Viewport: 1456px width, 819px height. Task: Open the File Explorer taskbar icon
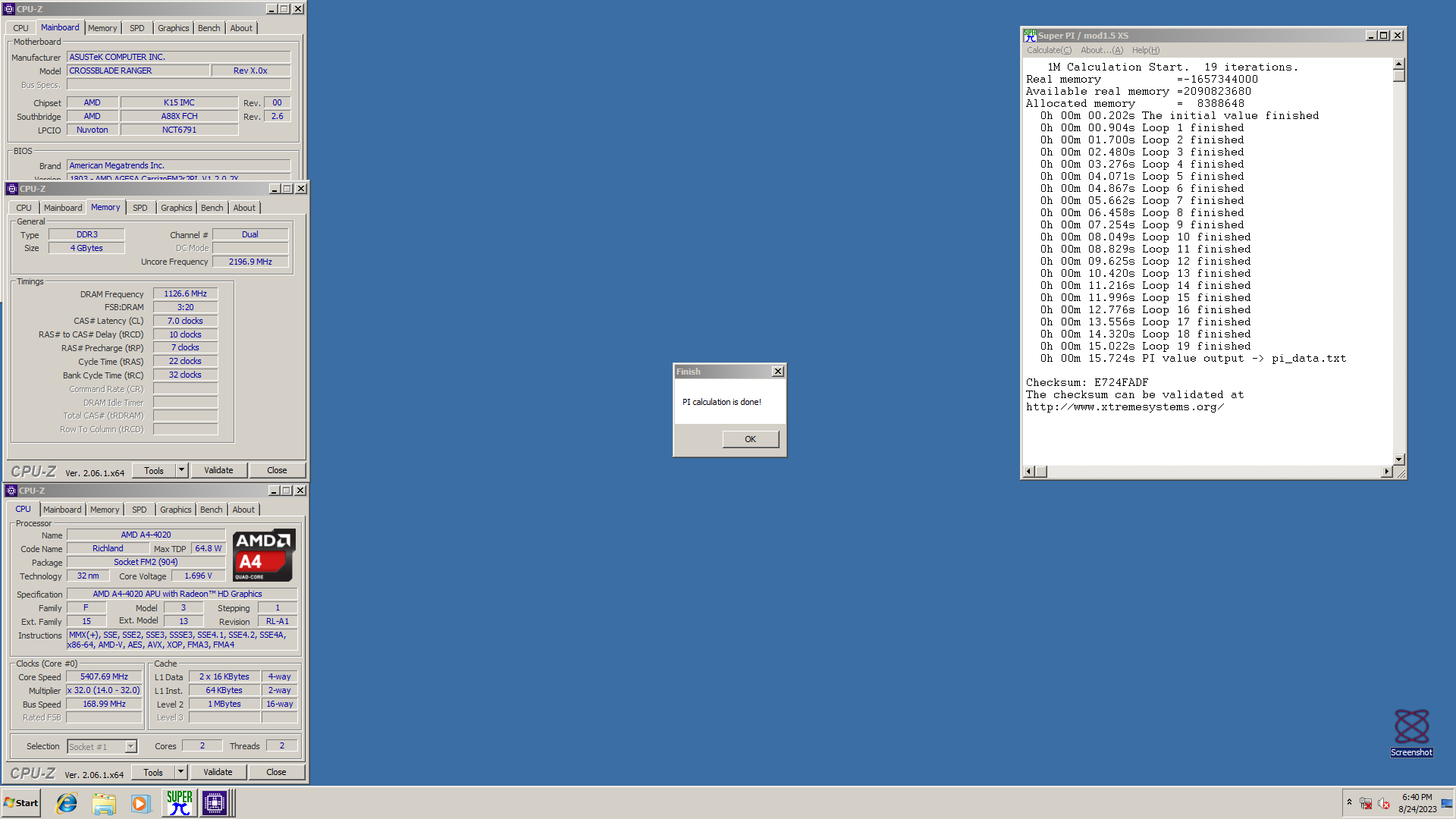(x=104, y=803)
